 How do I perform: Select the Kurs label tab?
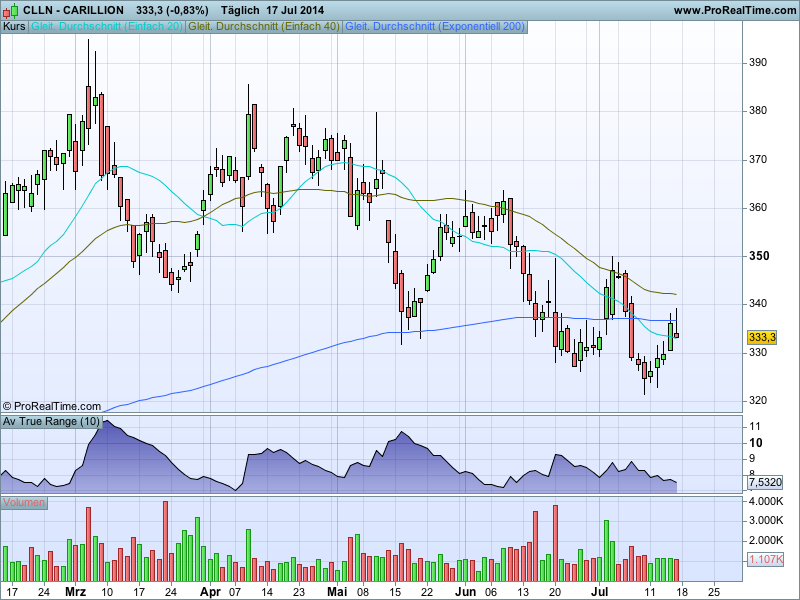coord(14,27)
